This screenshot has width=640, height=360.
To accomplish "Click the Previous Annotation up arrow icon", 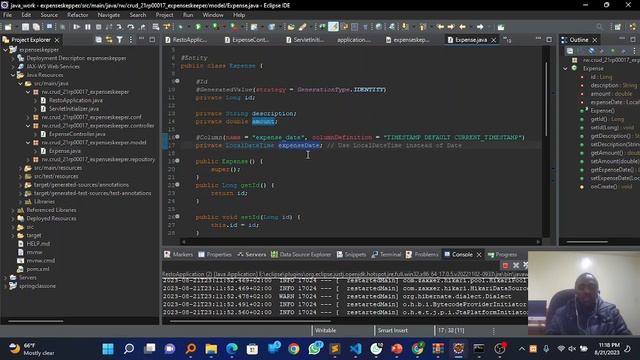I will point(423,27).
